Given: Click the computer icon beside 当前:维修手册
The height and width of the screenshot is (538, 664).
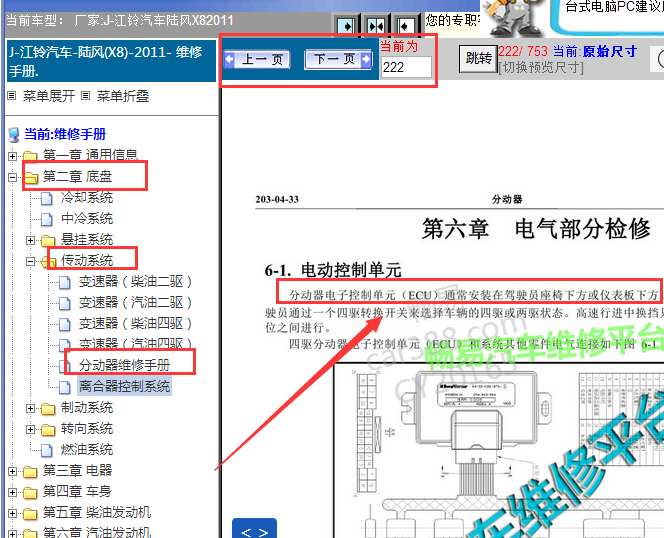Looking at the screenshot, I should (x=14, y=135).
